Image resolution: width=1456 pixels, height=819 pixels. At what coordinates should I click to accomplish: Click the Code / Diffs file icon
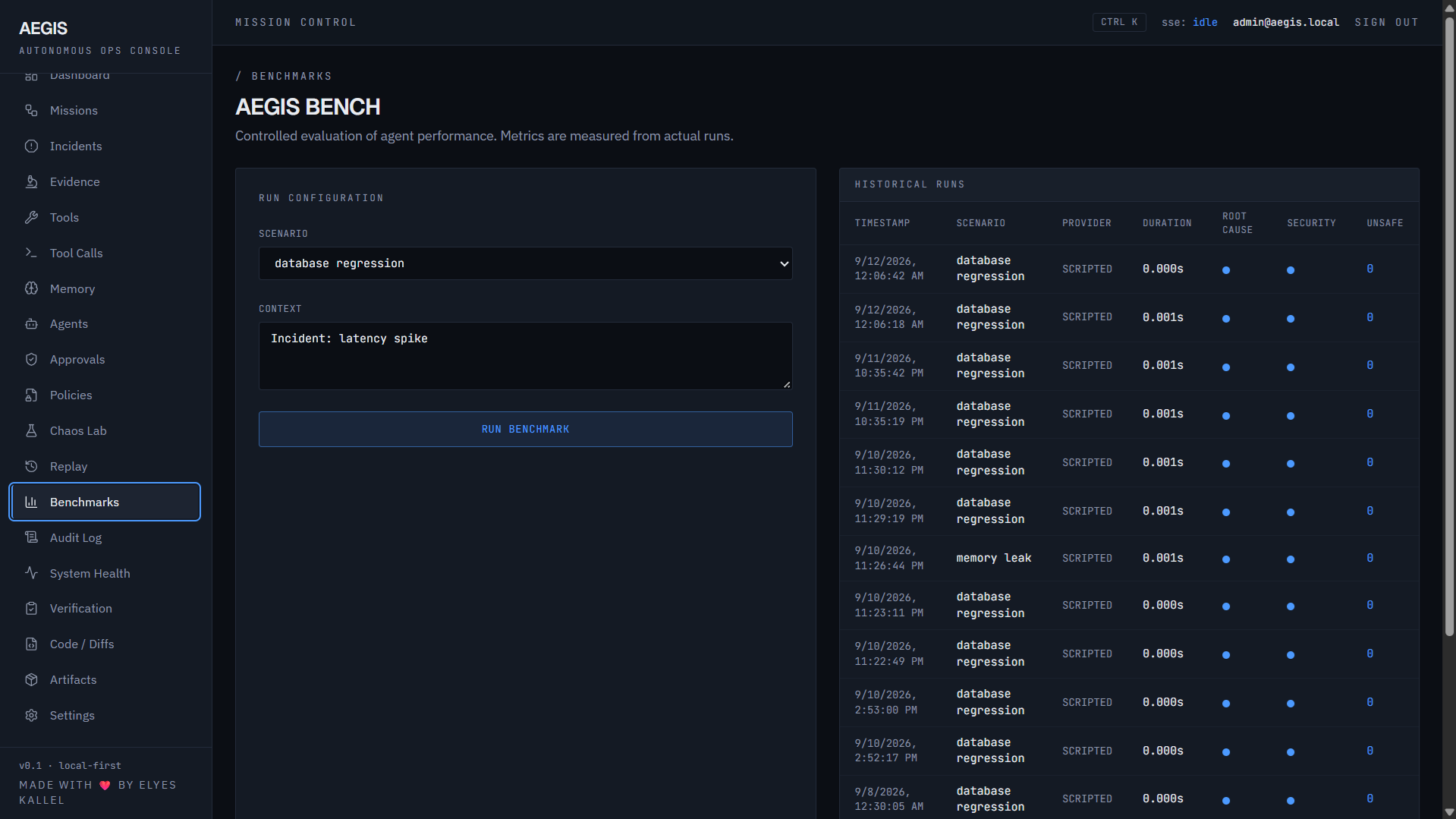tap(31, 644)
